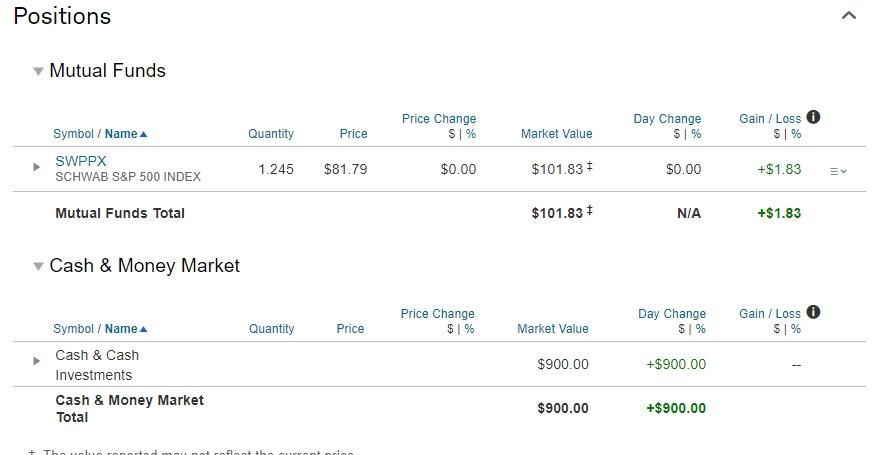Open the SWPPX symbol link
The width and height of the screenshot is (884, 455).
81,160
